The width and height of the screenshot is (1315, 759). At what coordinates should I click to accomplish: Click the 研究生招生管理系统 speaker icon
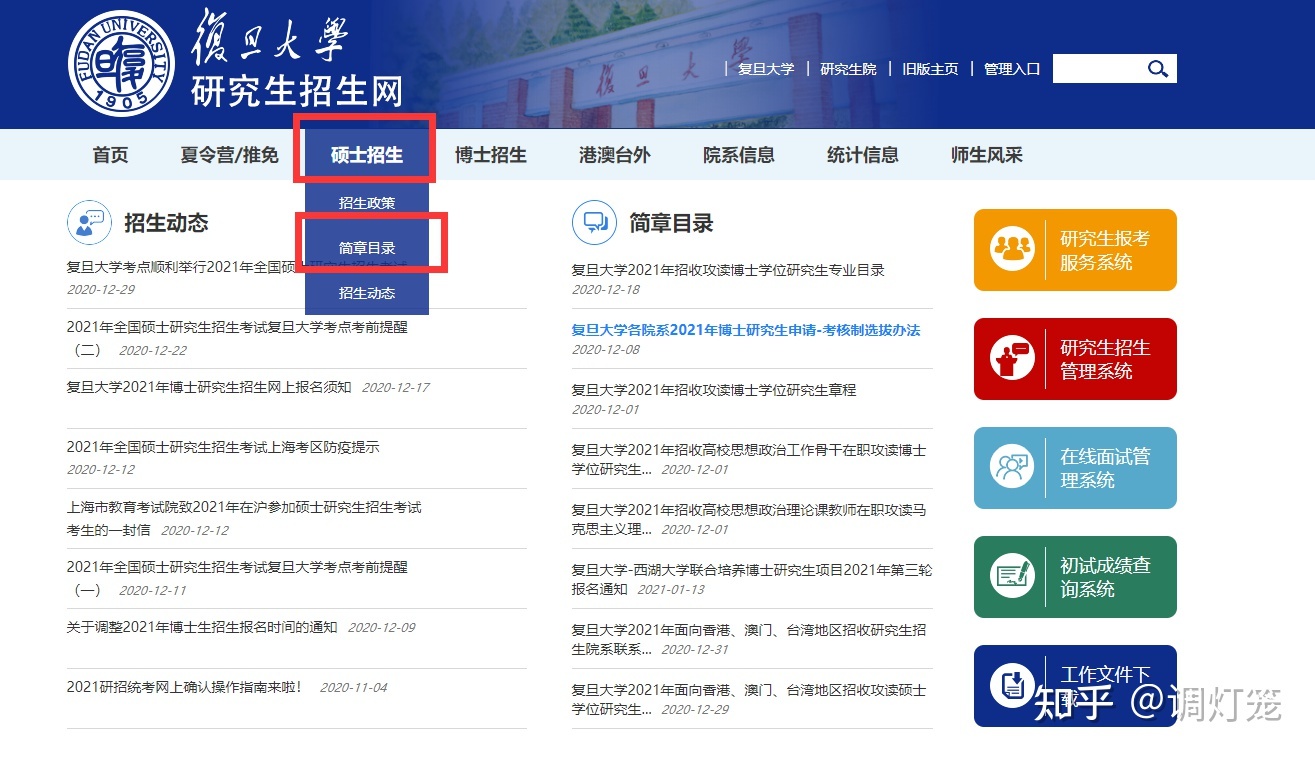pyautogui.click(x=1011, y=358)
